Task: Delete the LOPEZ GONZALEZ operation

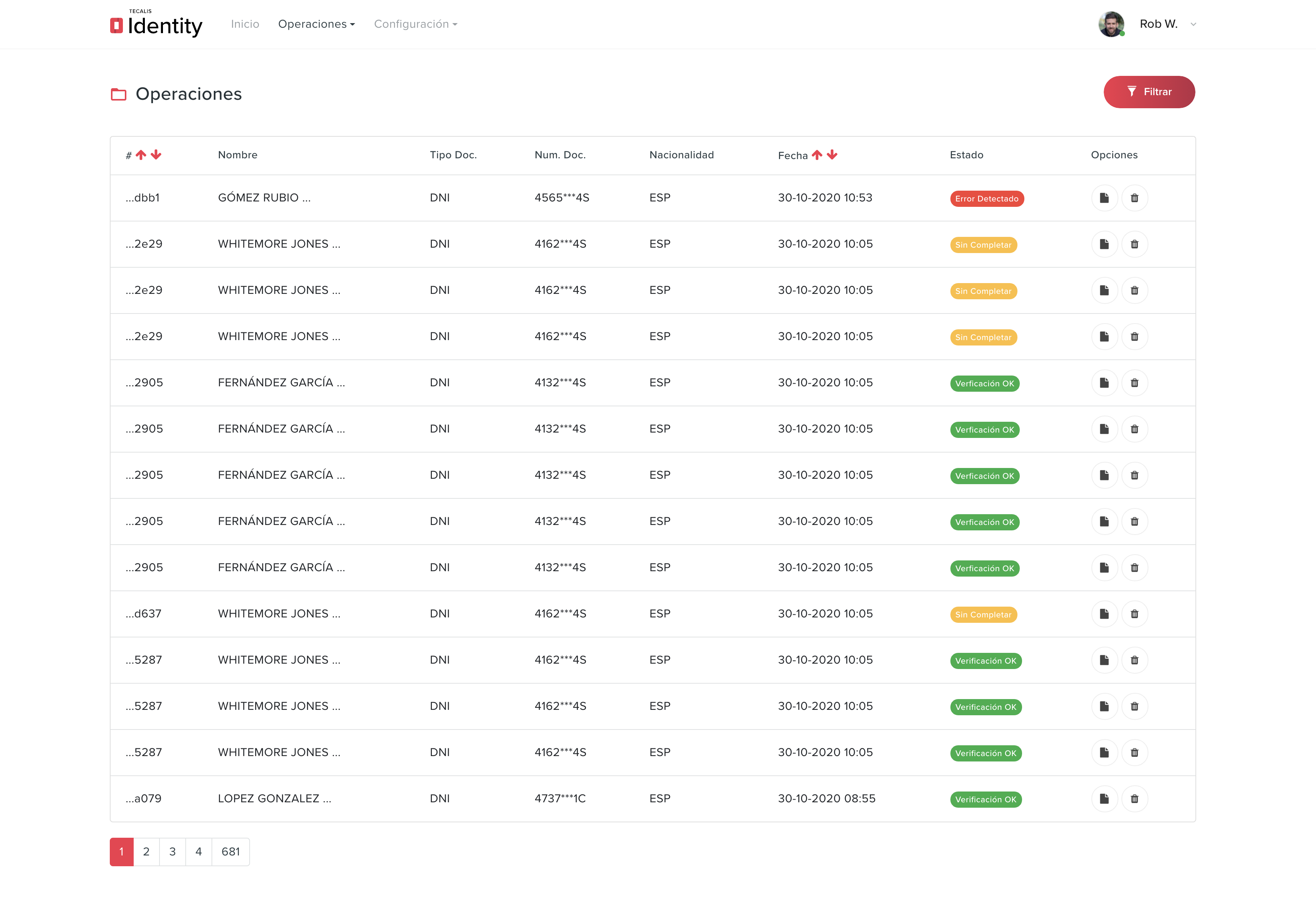Action: (x=1134, y=799)
